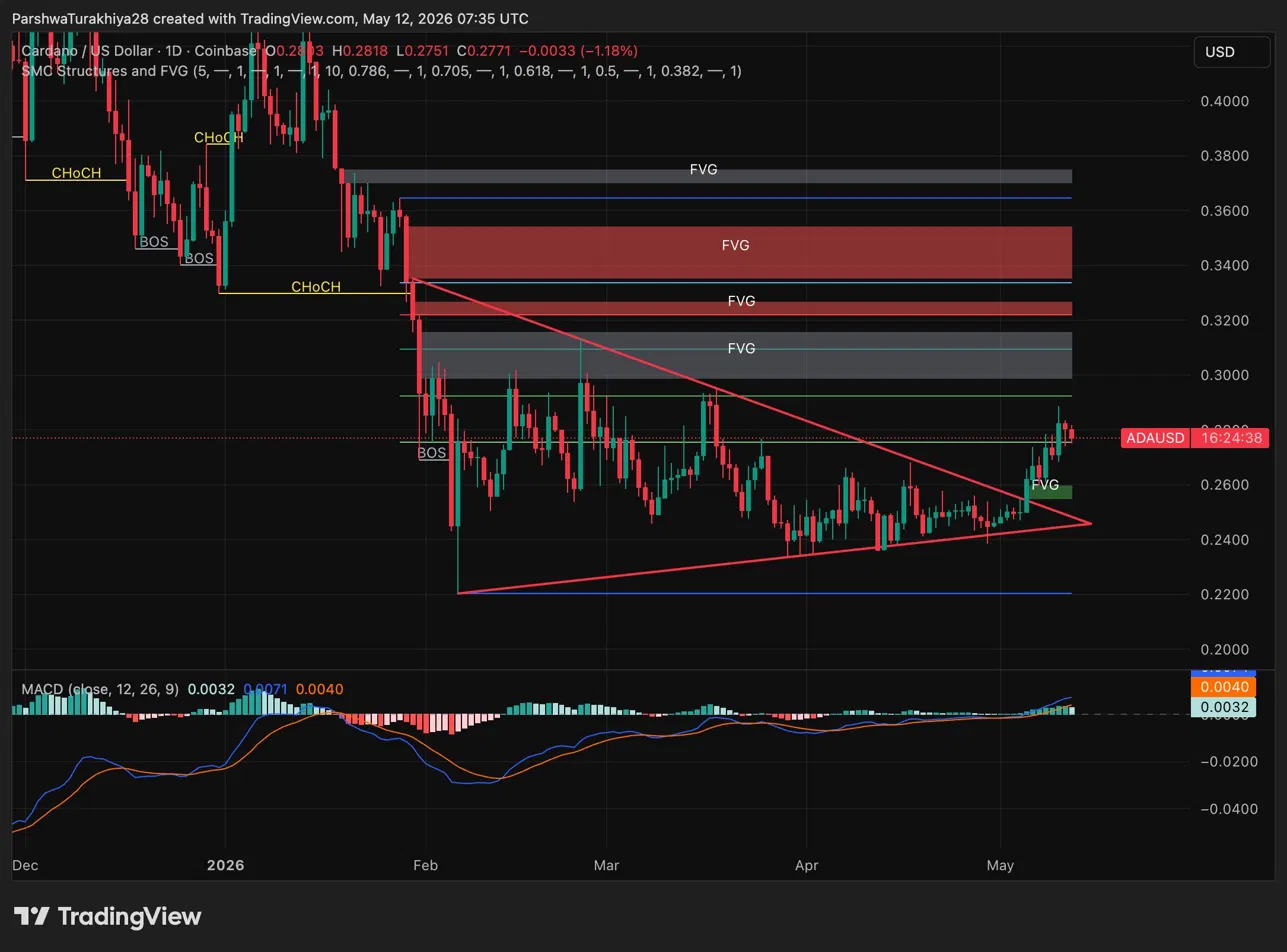Image resolution: width=1287 pixels, height=952 pixels.
Task: Click the 0.2600 price axis label
Action: (1224, 485)
